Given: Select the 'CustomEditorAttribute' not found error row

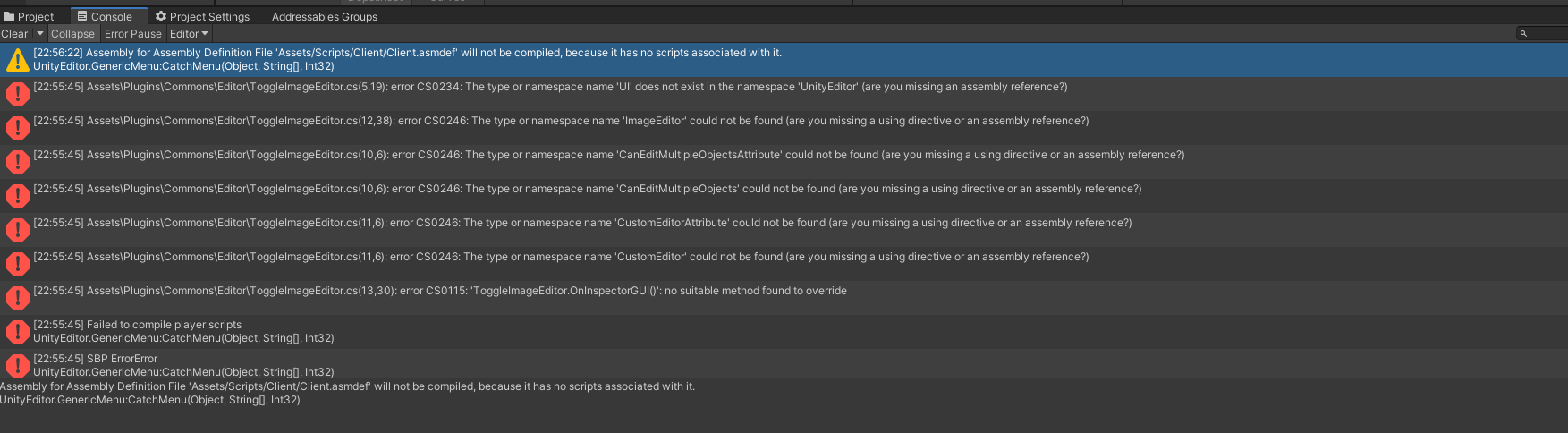Looking at the screenshot, I should tap(784, 230).
